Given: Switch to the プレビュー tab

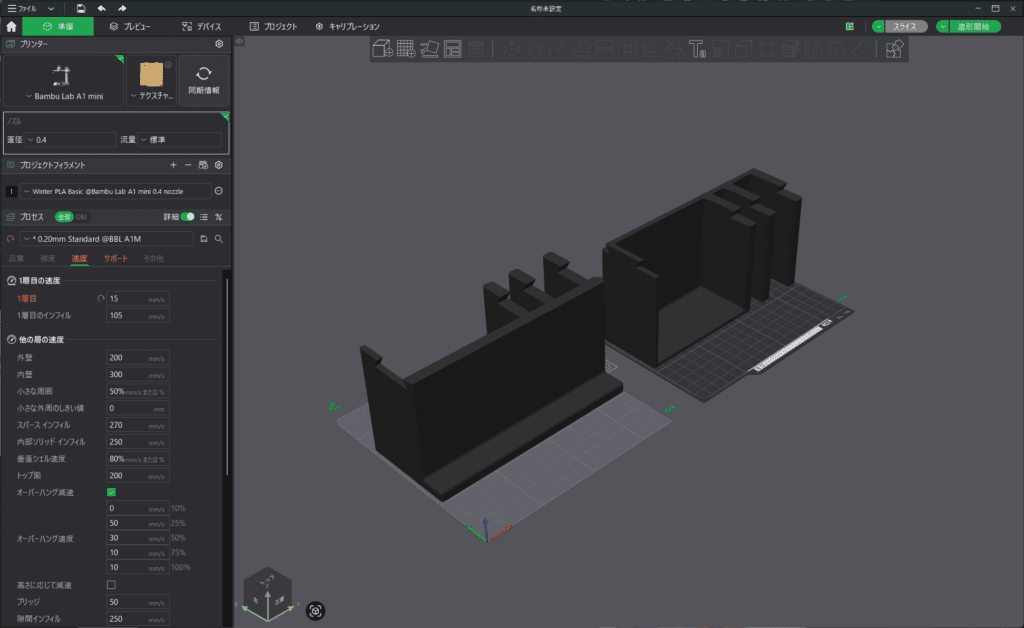Looking at the screenshot, I should 130,26.
